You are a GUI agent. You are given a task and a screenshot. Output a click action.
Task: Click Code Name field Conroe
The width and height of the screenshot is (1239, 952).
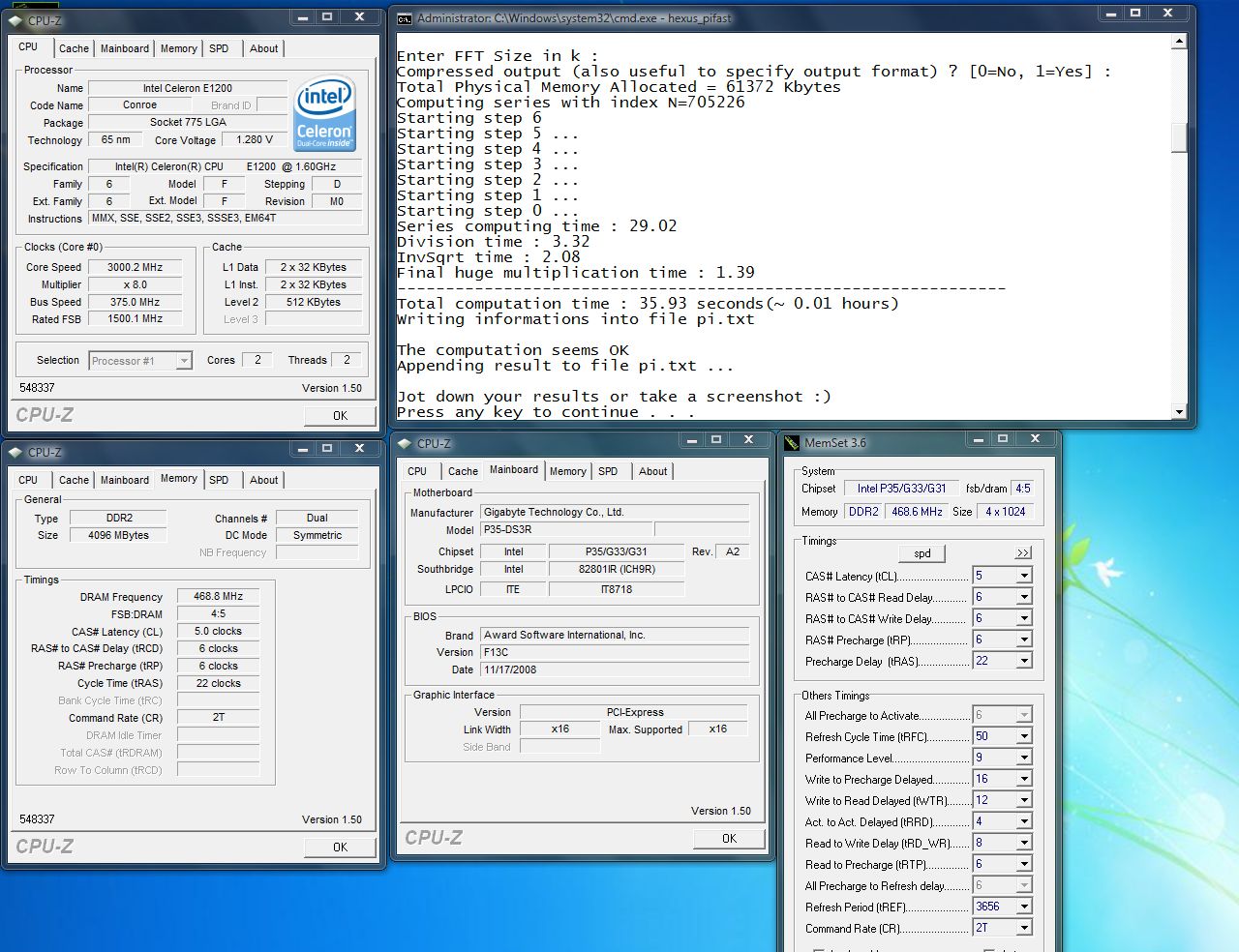click(x=139, y=104)
